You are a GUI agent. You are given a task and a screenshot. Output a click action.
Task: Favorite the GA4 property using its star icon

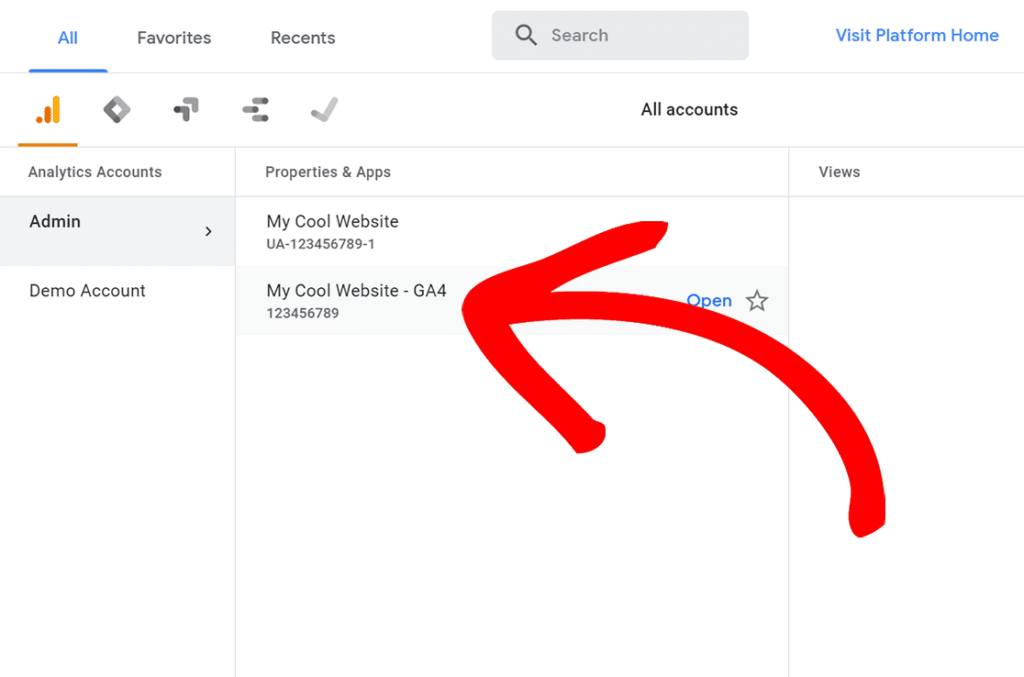tap(757, 300)
